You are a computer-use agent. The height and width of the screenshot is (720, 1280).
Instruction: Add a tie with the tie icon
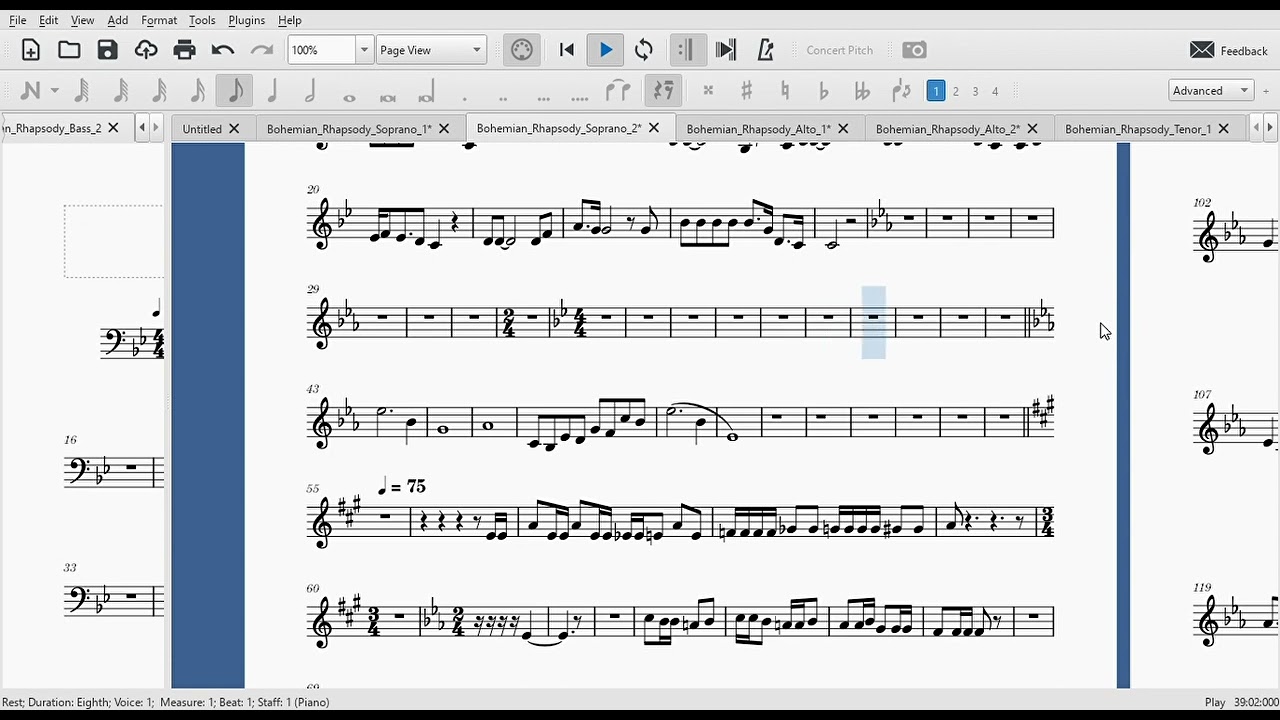tap(619, 91)
